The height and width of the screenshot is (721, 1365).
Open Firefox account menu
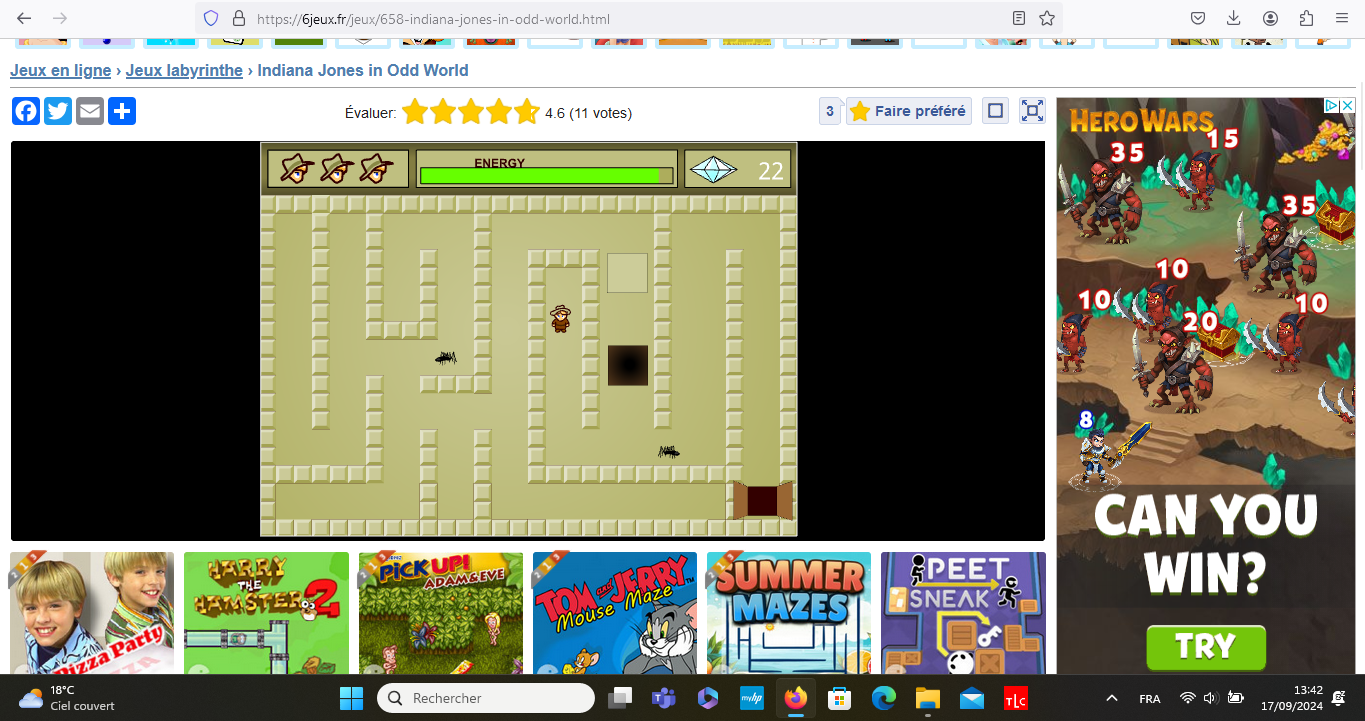(x=1270, y=18)
